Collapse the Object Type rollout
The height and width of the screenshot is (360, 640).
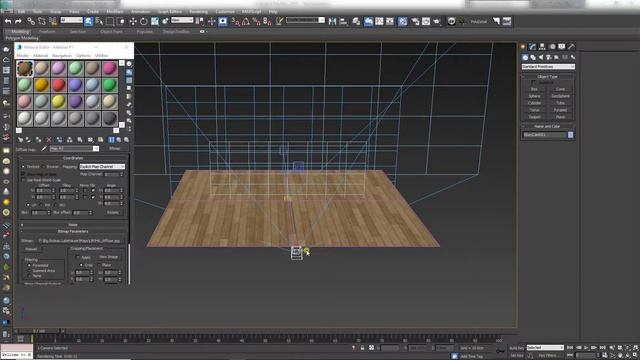click(x=547, y=76)
